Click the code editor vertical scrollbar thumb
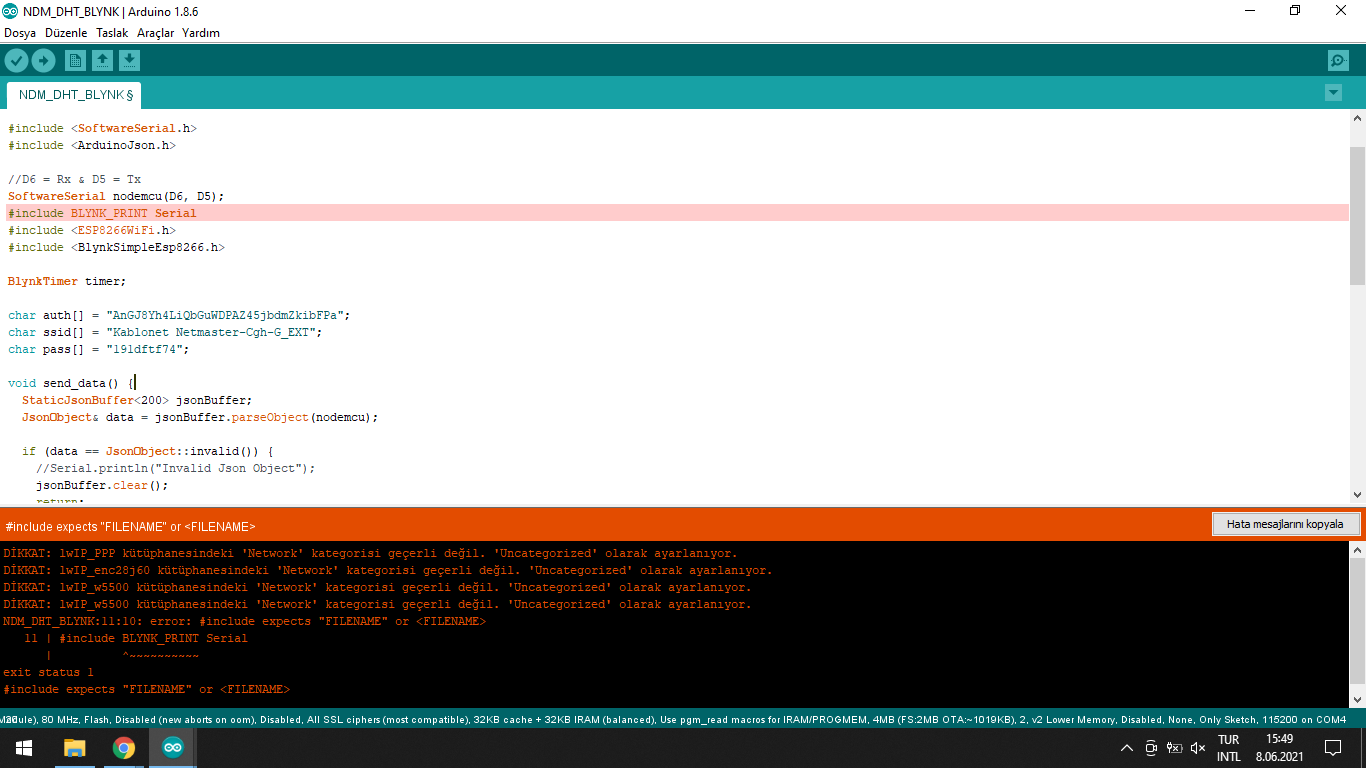The image size is (1366, 768). [1357, 215]
